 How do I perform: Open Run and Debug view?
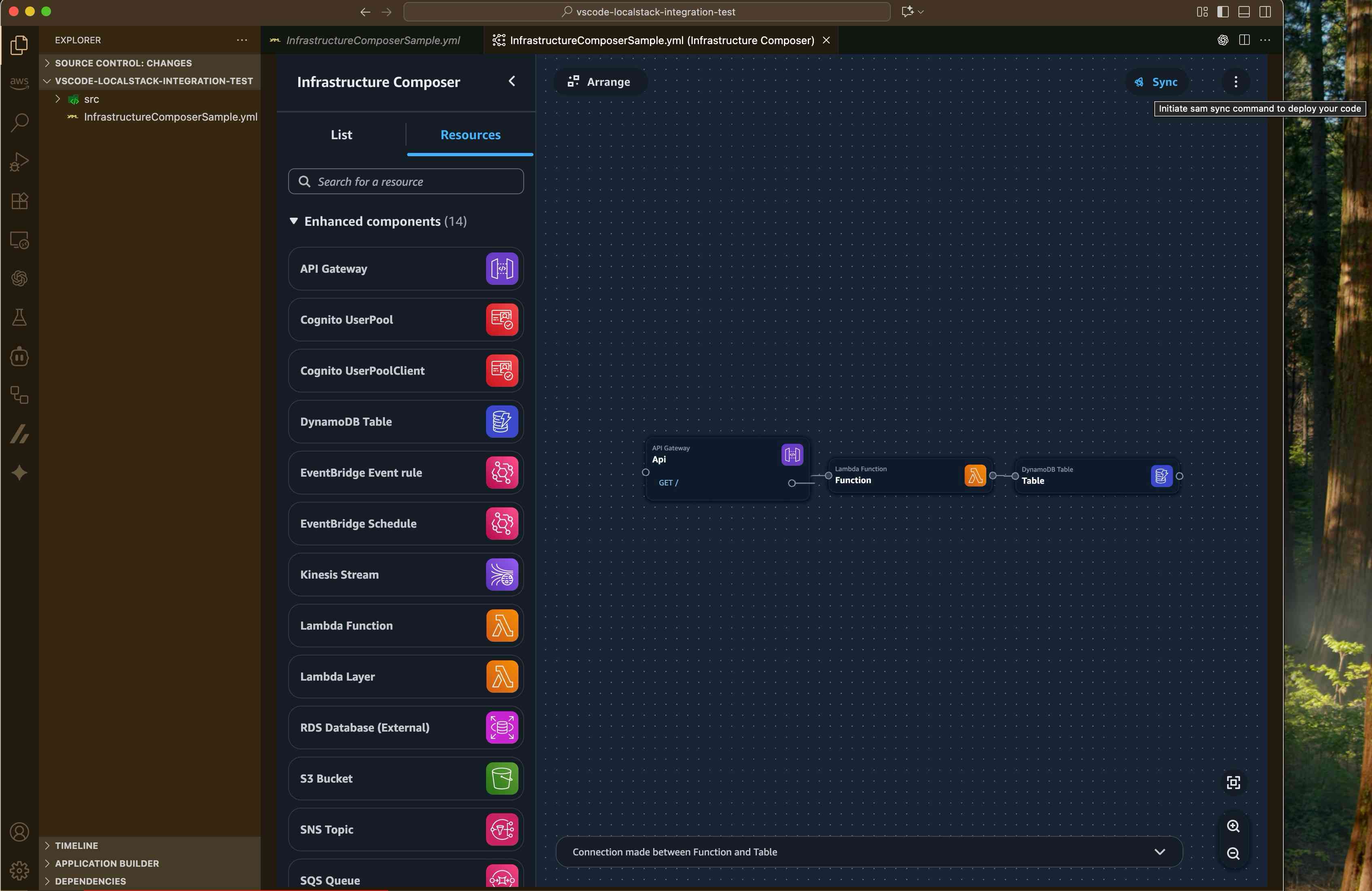coord(19,161)
